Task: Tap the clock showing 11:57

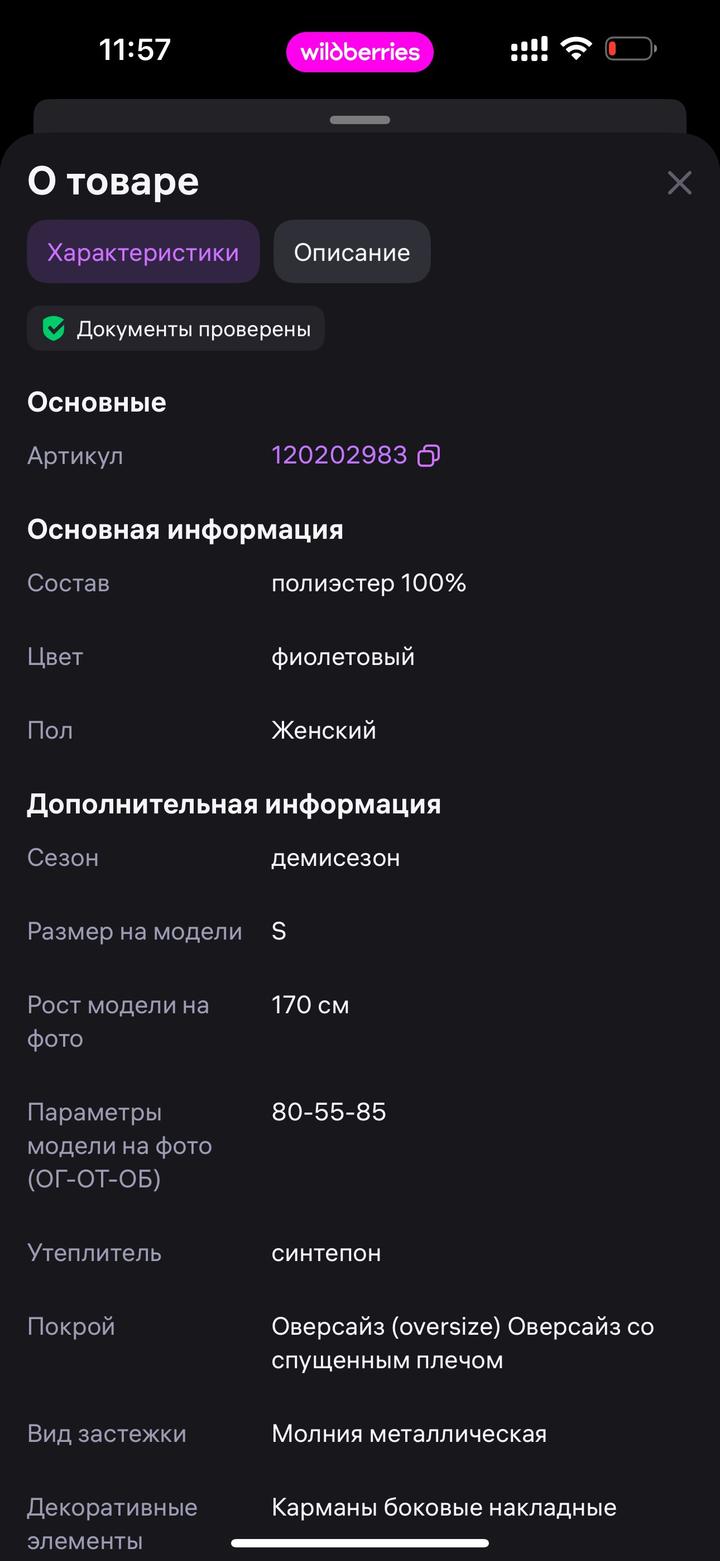Action: [135, 48]
